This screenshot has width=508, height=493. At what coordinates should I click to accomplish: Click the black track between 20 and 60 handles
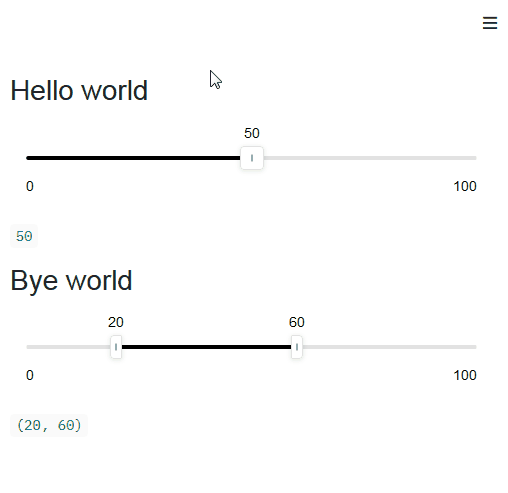pyautogui.click(x=206, y=347)
